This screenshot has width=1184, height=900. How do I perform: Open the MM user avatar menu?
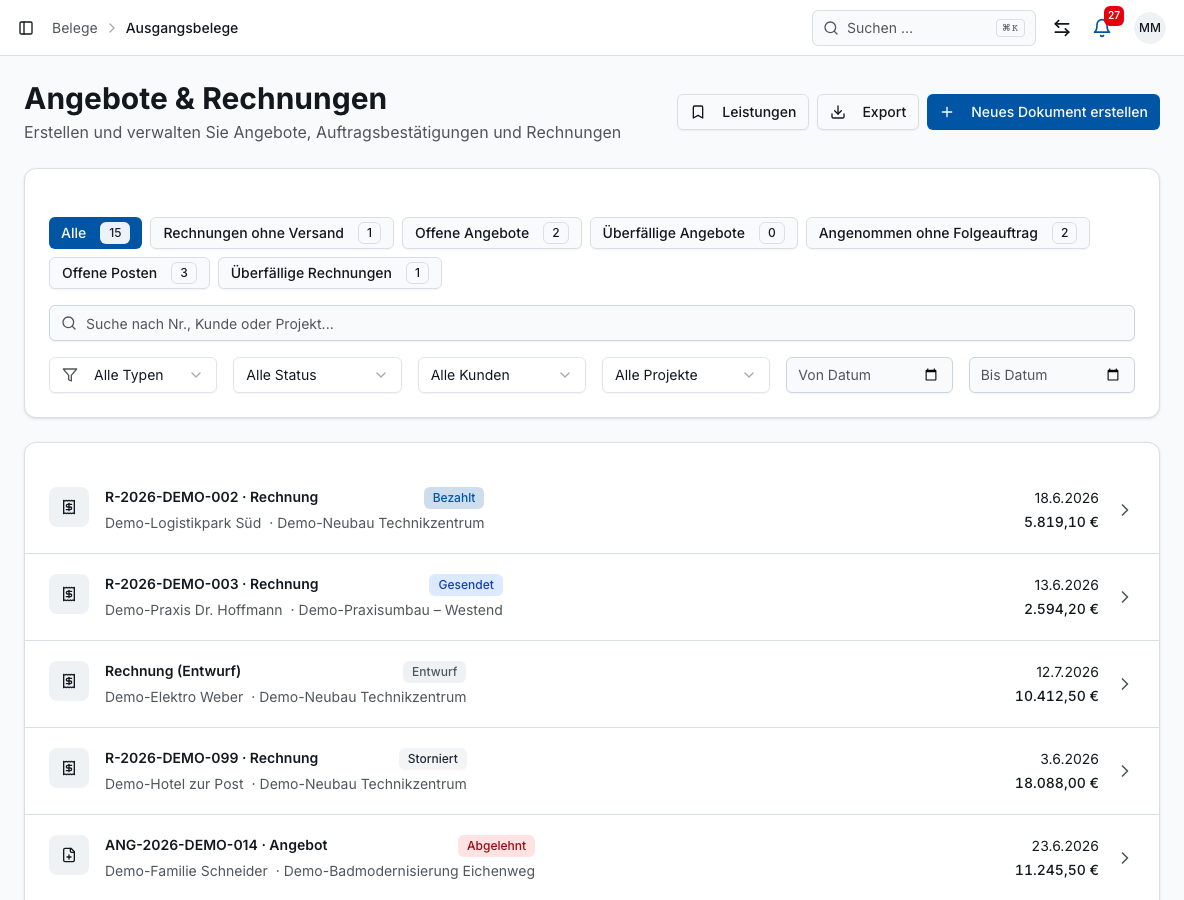pos(1149,28)
